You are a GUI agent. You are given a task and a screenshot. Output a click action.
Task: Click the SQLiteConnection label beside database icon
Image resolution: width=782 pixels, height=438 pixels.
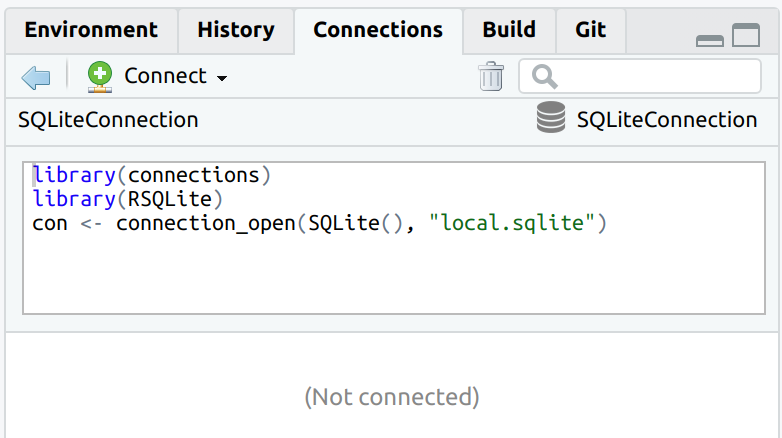coord(667,120)
